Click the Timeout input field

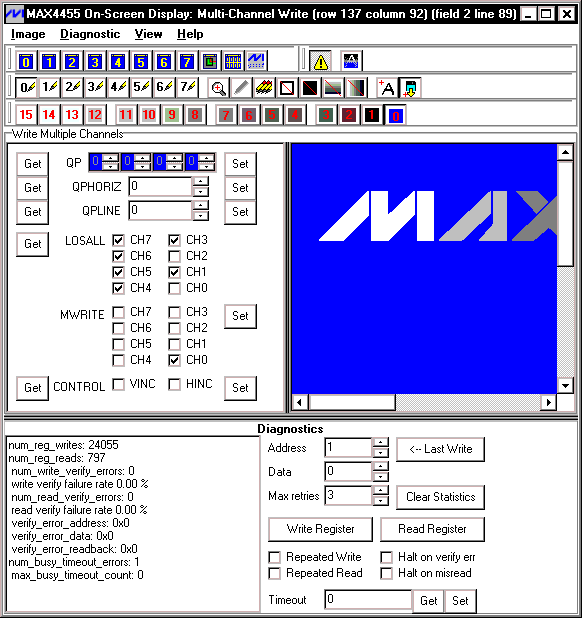click(368, 599)
